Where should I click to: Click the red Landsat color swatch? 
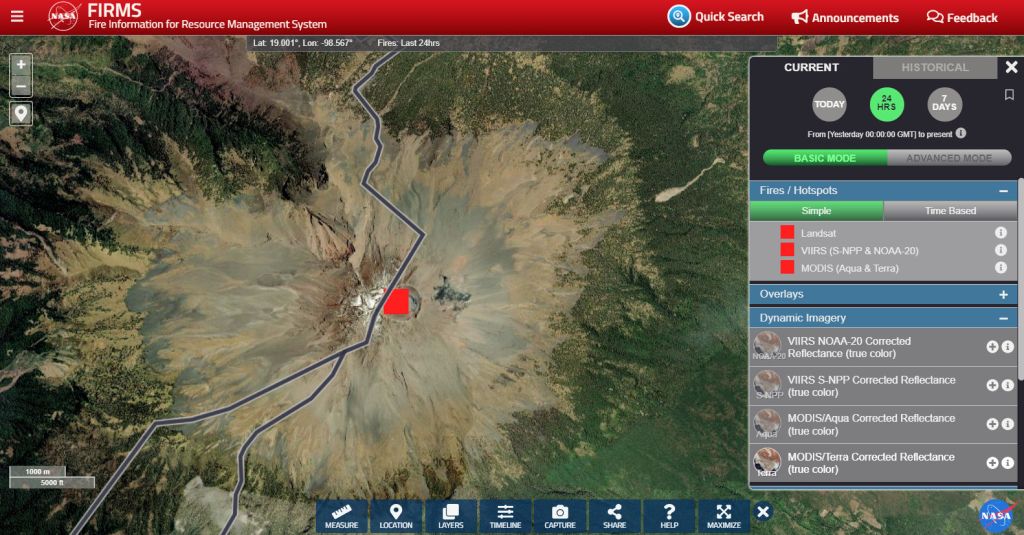(x=787, y=232)
